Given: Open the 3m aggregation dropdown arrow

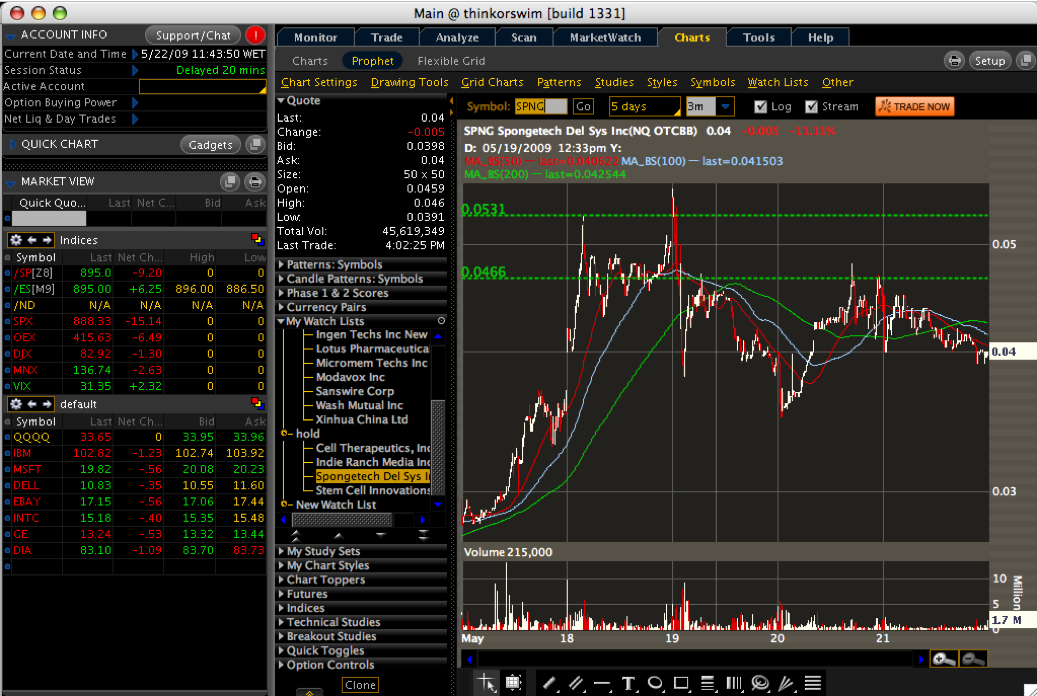Looking at the screenshot, I should 726,107.
